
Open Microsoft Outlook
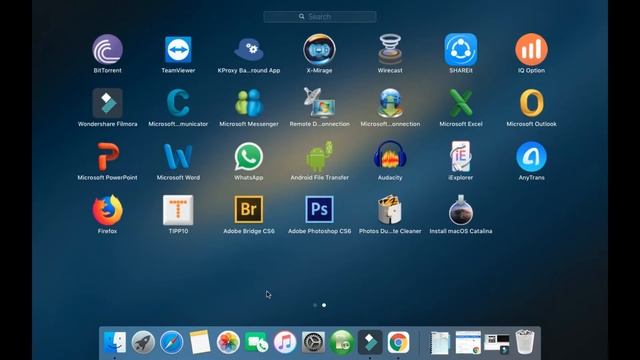coord(531,103)
